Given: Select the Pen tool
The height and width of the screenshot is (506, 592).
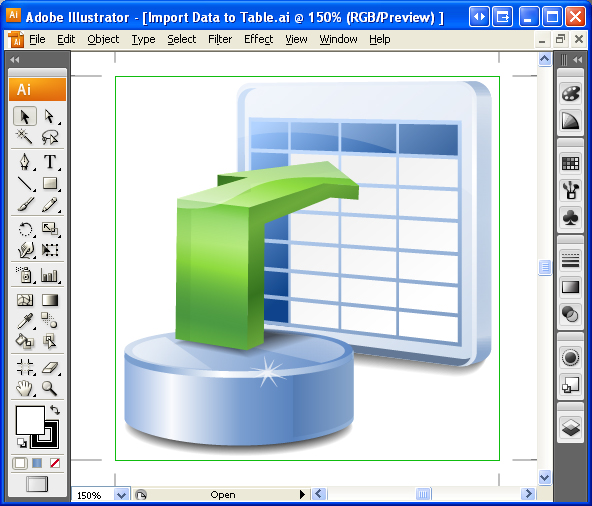Looking at the screenshot, I should click(25, 162).
